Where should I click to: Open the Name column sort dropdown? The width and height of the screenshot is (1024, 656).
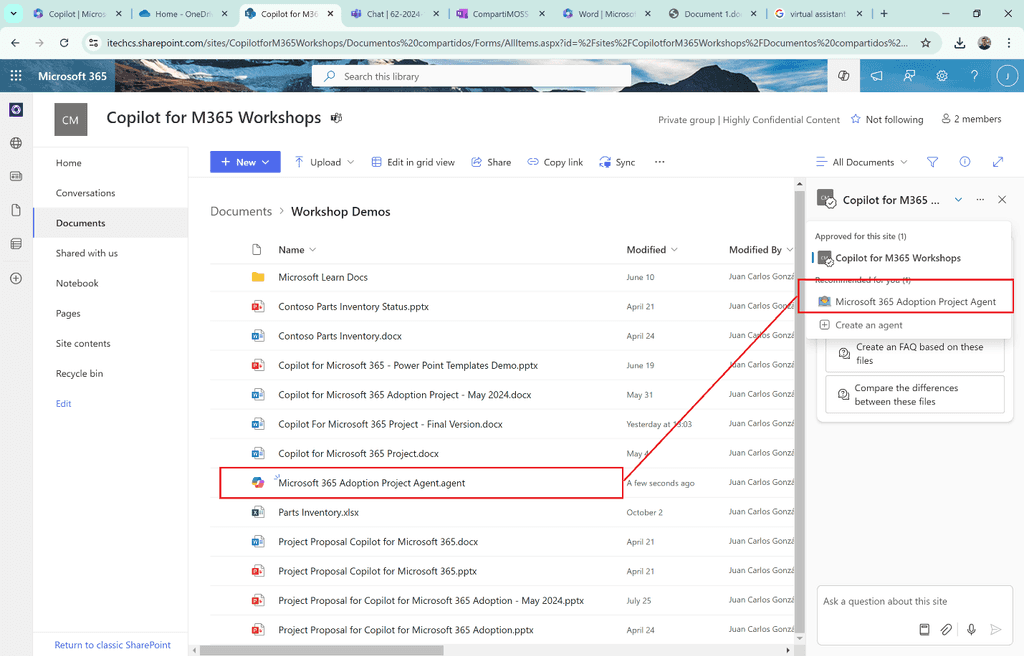[x=313, y=250]
